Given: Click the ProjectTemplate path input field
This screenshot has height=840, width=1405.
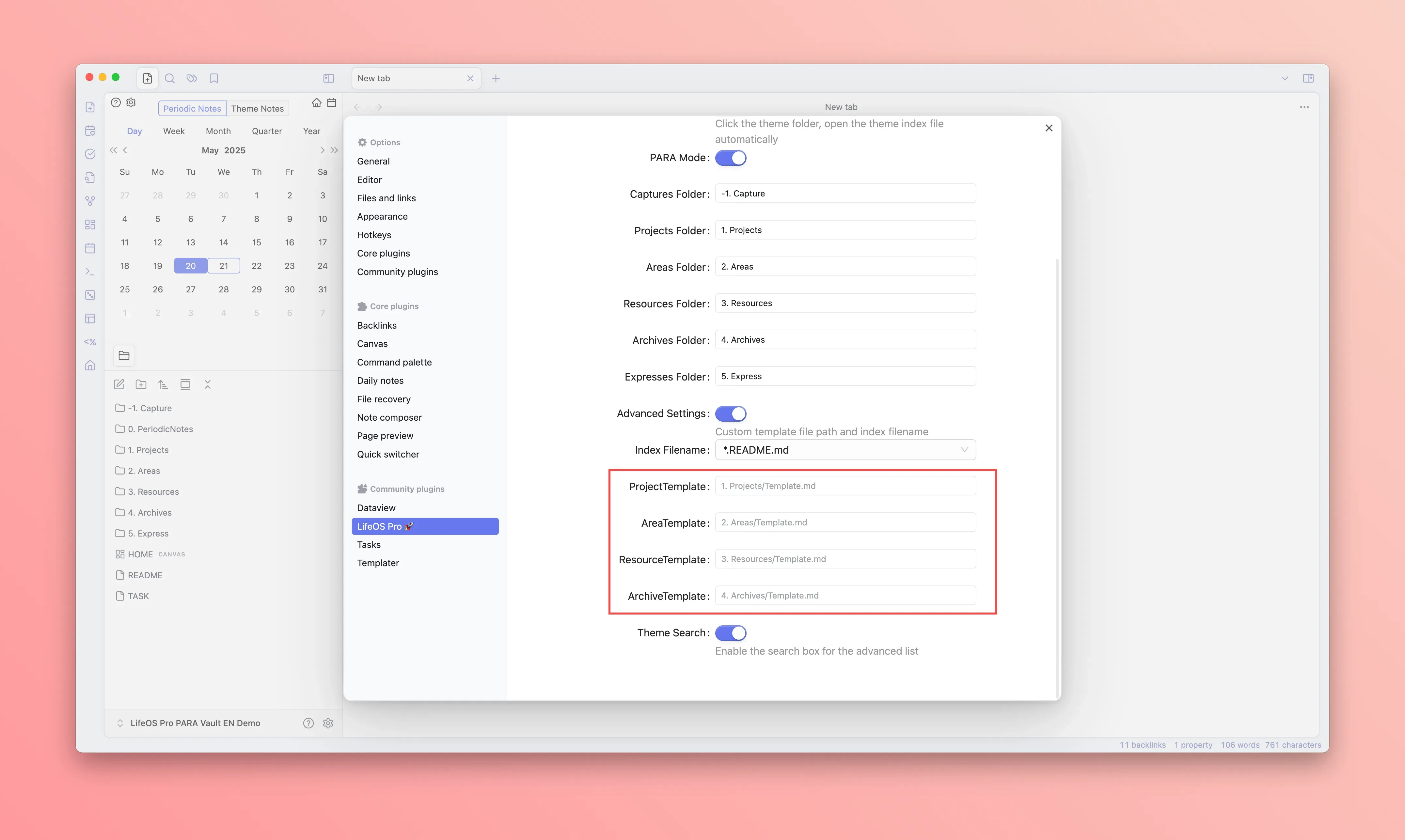Looking at the screenshot, I should coord(845,486).
